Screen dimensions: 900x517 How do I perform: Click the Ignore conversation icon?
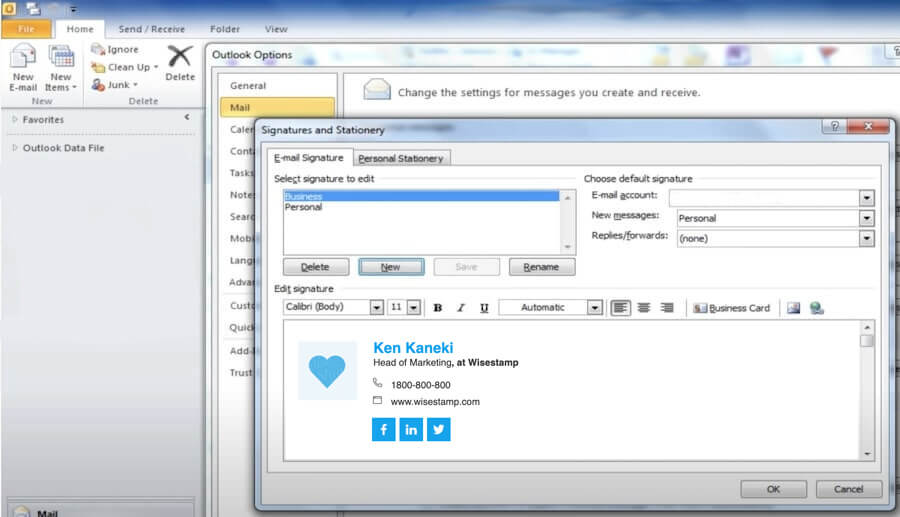click(98, 49)
